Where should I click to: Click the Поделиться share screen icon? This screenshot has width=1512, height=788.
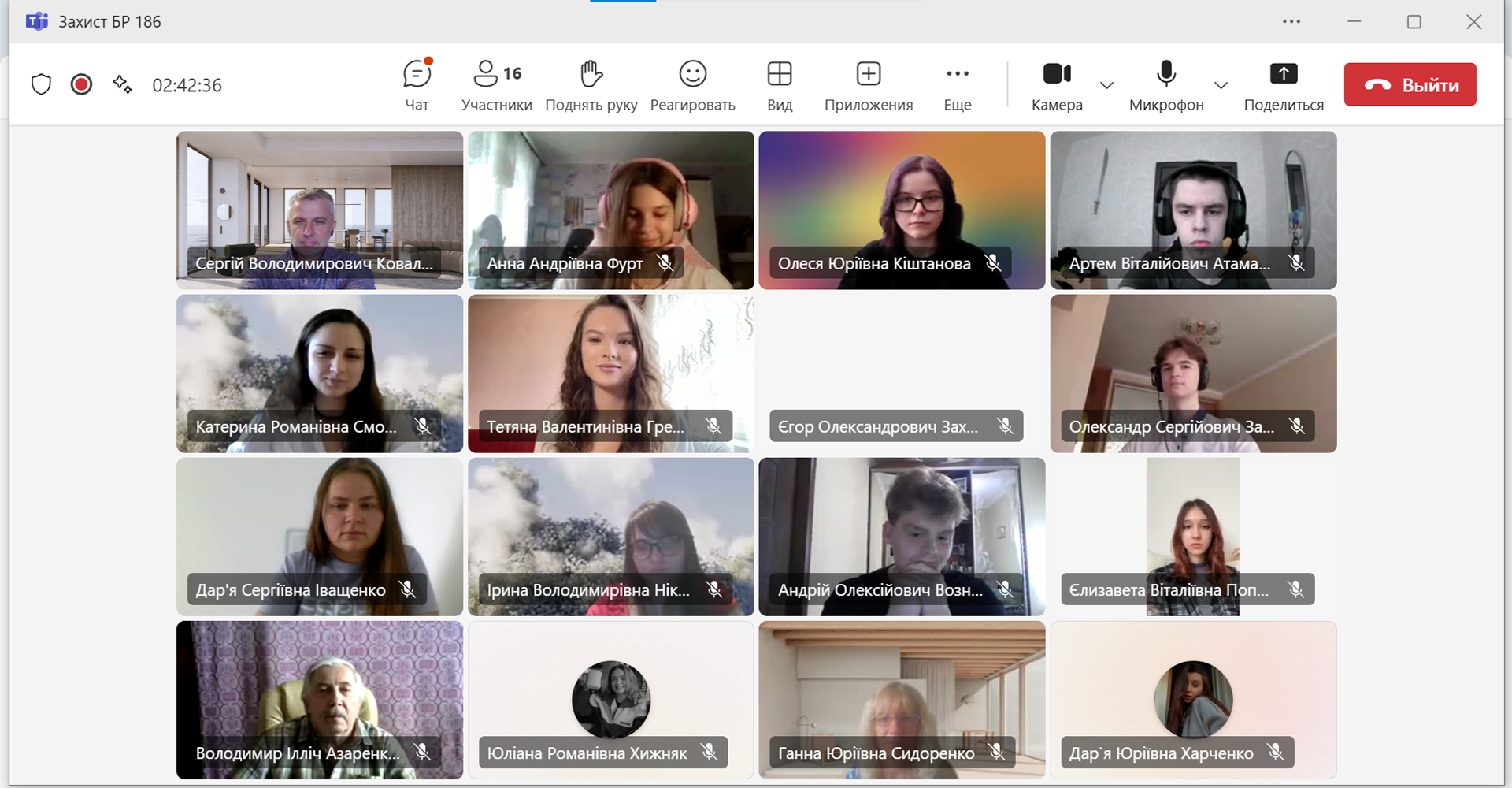click(x=1284, y=74)
